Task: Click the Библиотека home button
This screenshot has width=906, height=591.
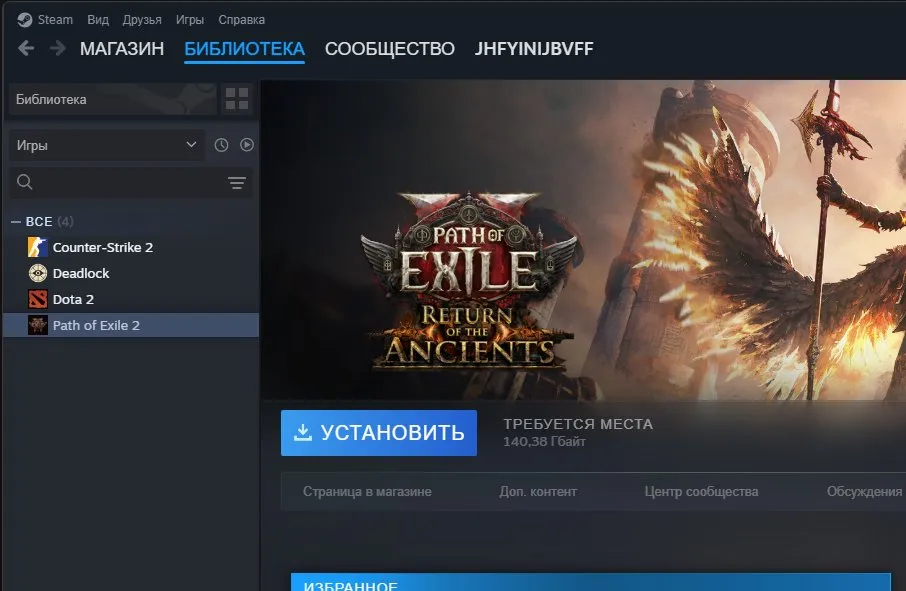Action: pyautogui.click(x=113, y=99)
